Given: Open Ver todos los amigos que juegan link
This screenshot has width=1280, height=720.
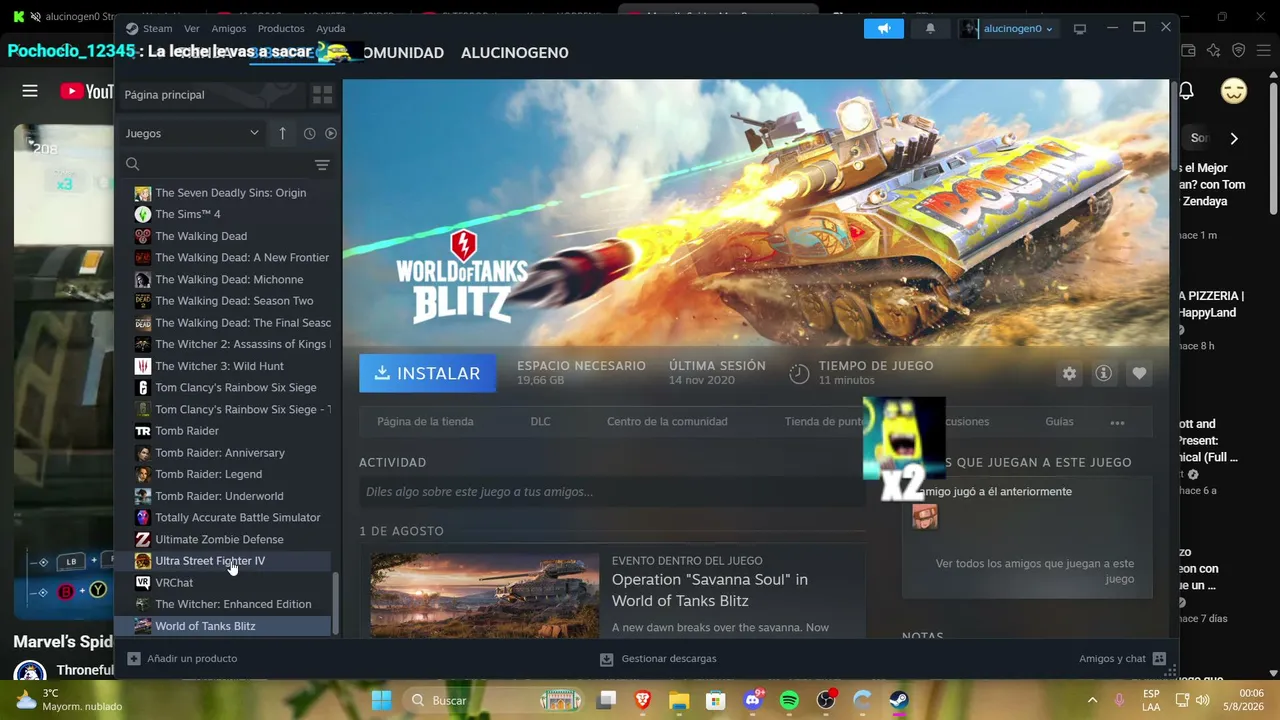Looking at the screenshot, I should coord(1035,571).
